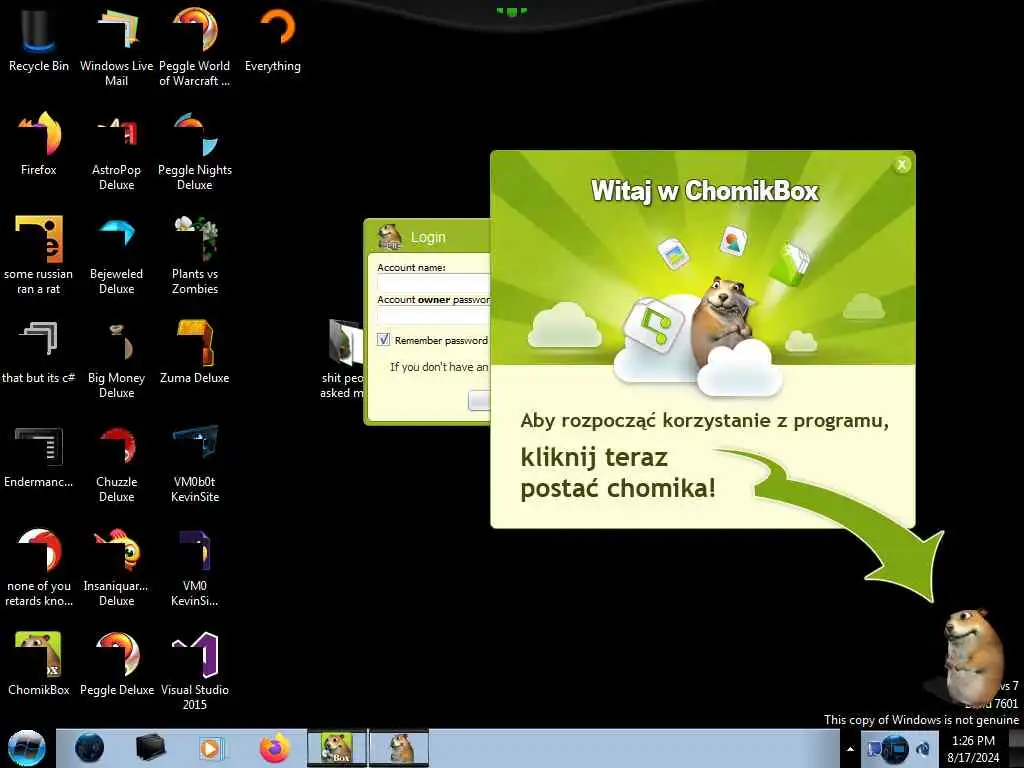Click the Login window title hamster icon
This screenshot has width=1024, height=768.
(x=391, y=237)
